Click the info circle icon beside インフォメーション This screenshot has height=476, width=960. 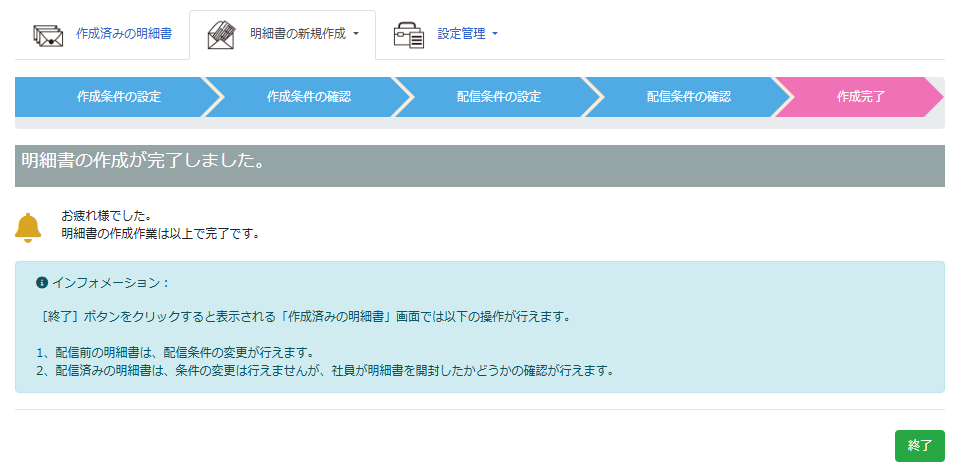pyautogui.click(x=42, y=283)
